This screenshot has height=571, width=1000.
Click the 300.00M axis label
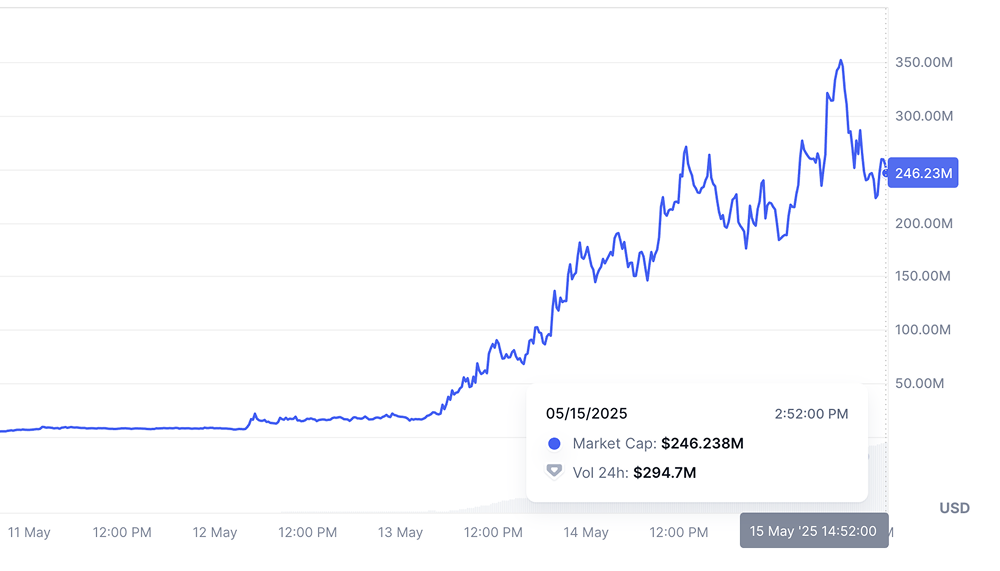pos(924,116)
